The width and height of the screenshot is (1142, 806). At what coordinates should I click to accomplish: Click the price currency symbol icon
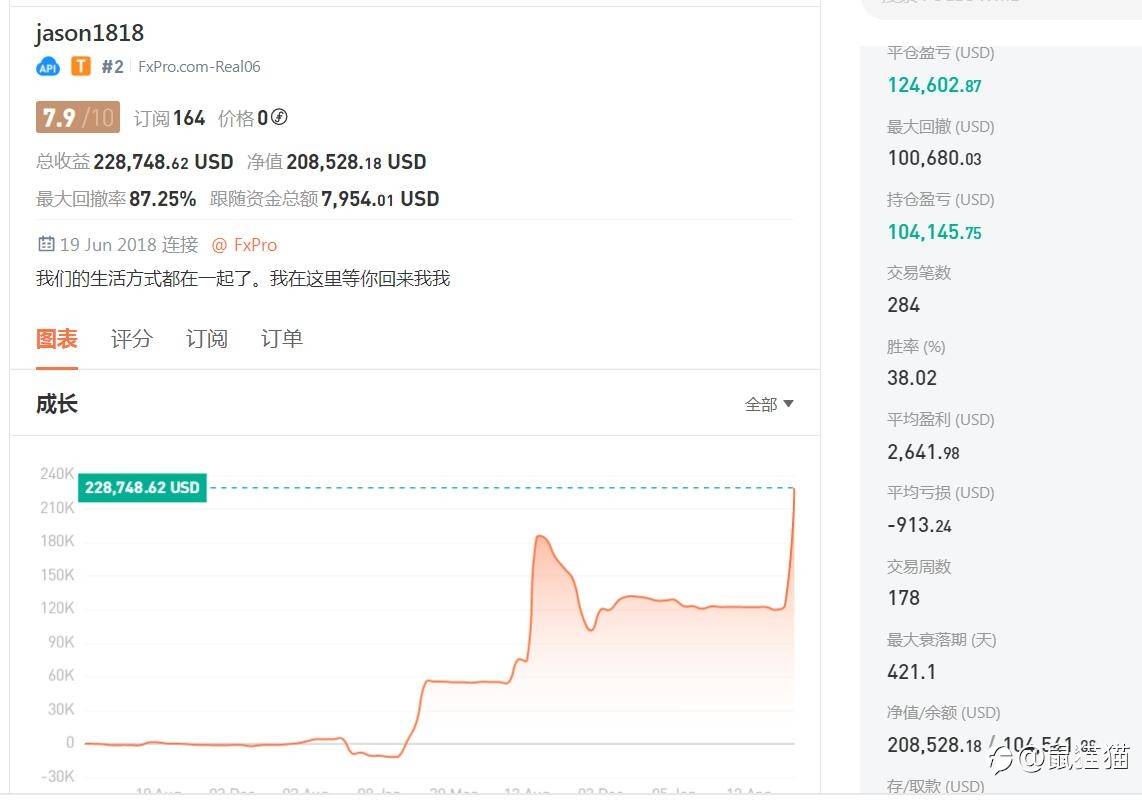(279, 116)
